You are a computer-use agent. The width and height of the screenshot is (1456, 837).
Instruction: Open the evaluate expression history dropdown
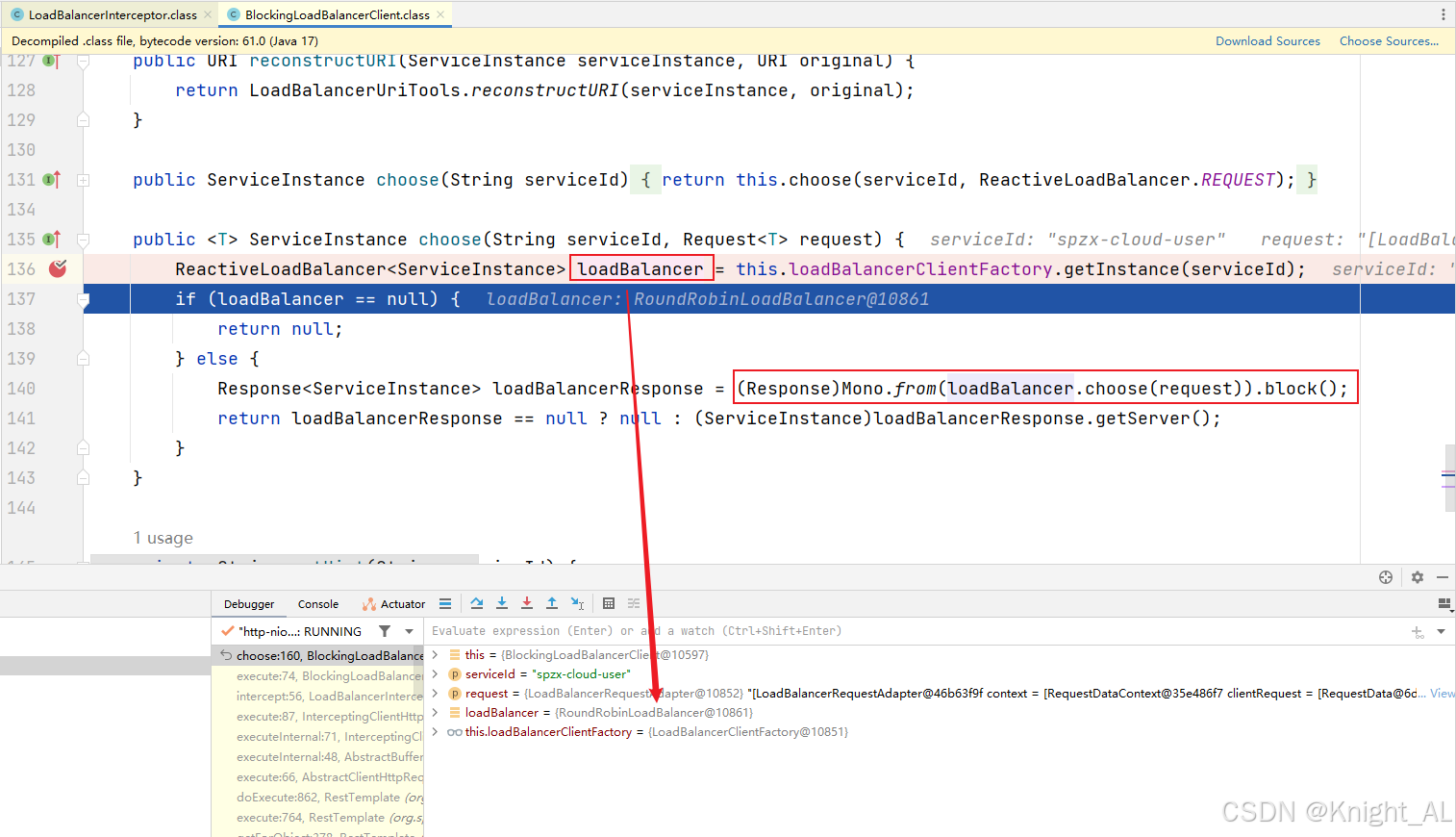click(1441, 631)
